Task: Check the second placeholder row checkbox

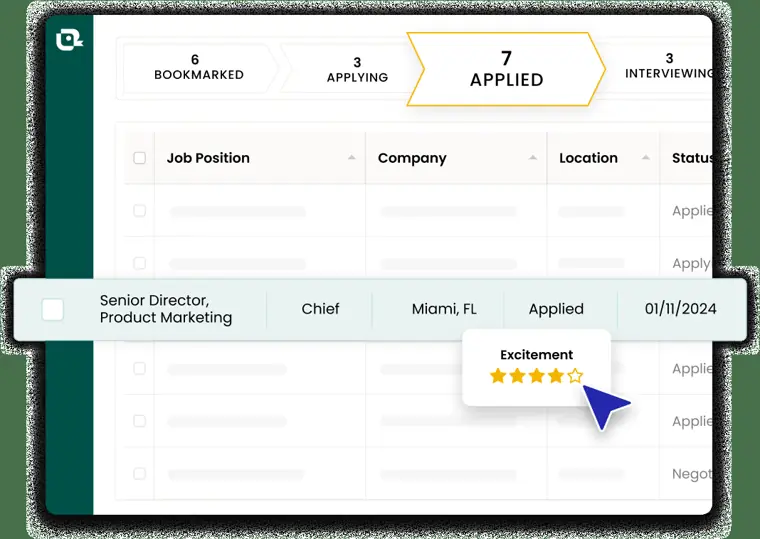Action: click(140, 263)
